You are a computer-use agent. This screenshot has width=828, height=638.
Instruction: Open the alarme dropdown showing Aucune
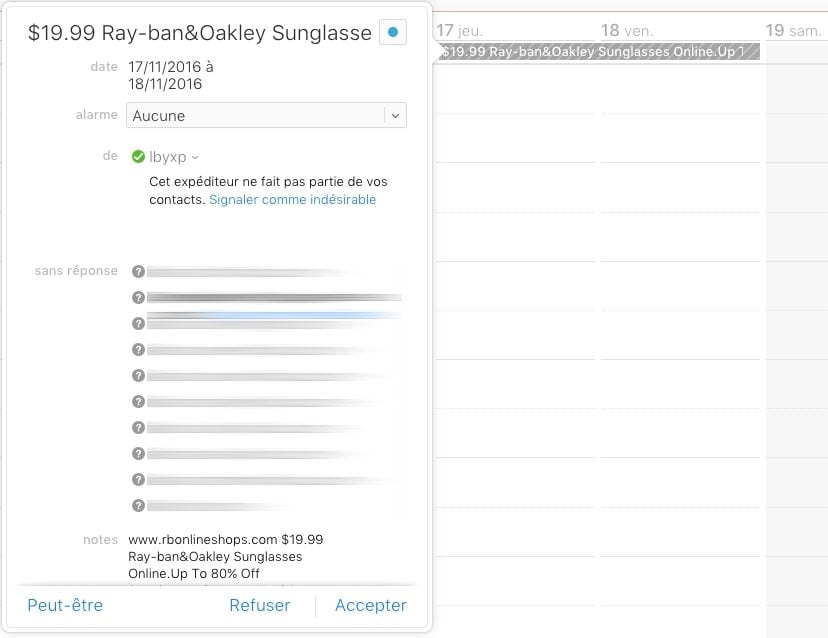click(266, 115)
